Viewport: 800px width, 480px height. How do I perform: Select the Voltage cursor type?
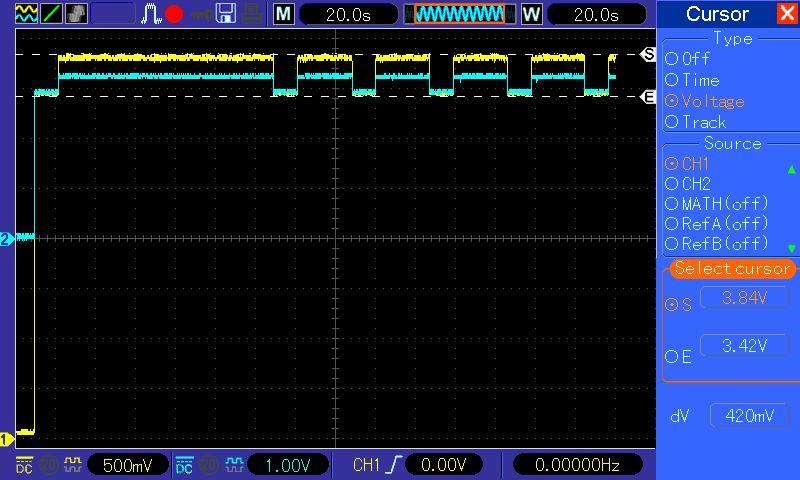(705, 101)
